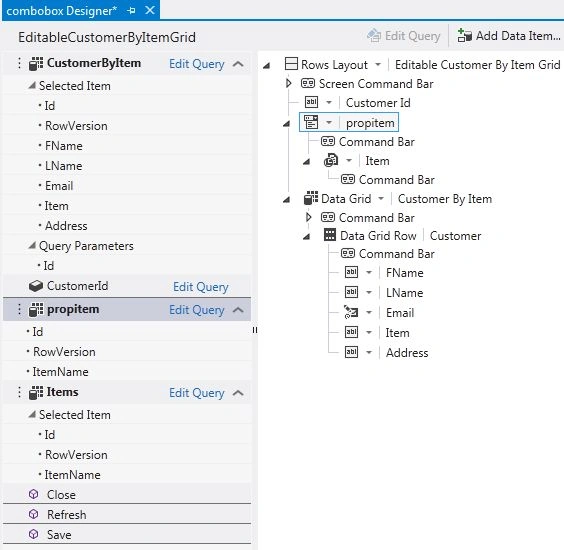Click the EditableCustomerByItemGrid screen title
Viewport: 564px width, 550px height.
click(107, 37)
